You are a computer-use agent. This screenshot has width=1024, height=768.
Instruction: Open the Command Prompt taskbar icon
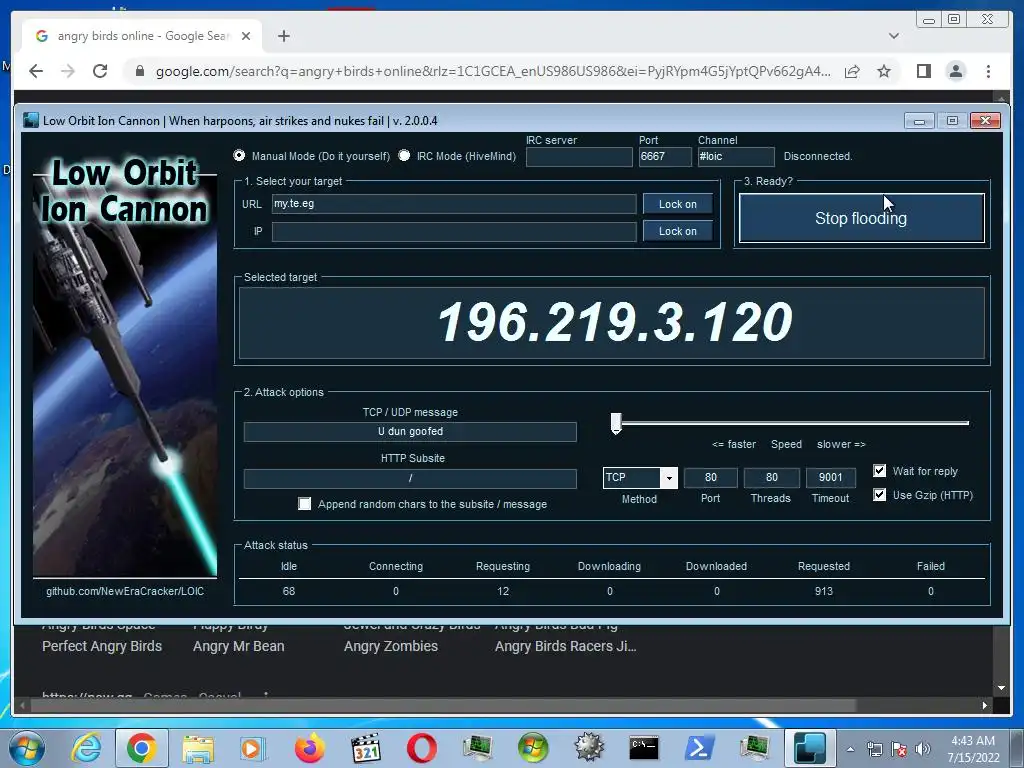click(x=644, y=748)
